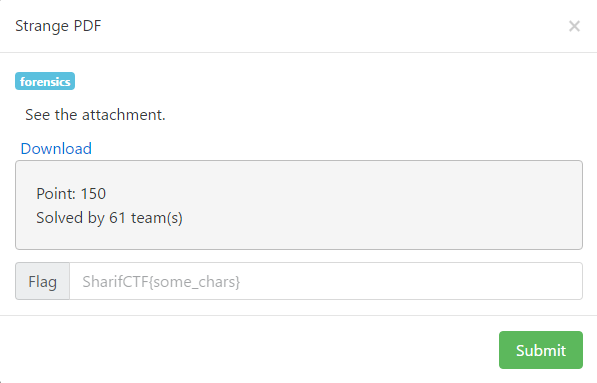597x383 pixels.
Task: Dismiss the modal using the X icon
Action: tap(574, 26)
